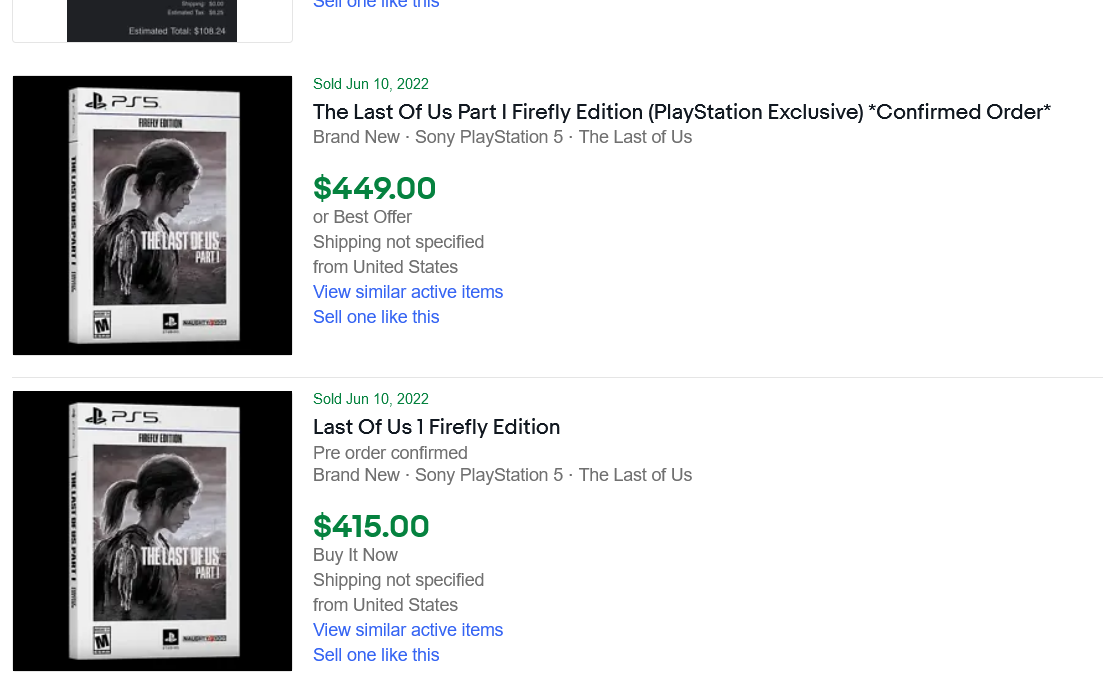Open the Last Of Us 1 Firefly Edition listing
The image size is (1103, 689).
tap(436, 427)
